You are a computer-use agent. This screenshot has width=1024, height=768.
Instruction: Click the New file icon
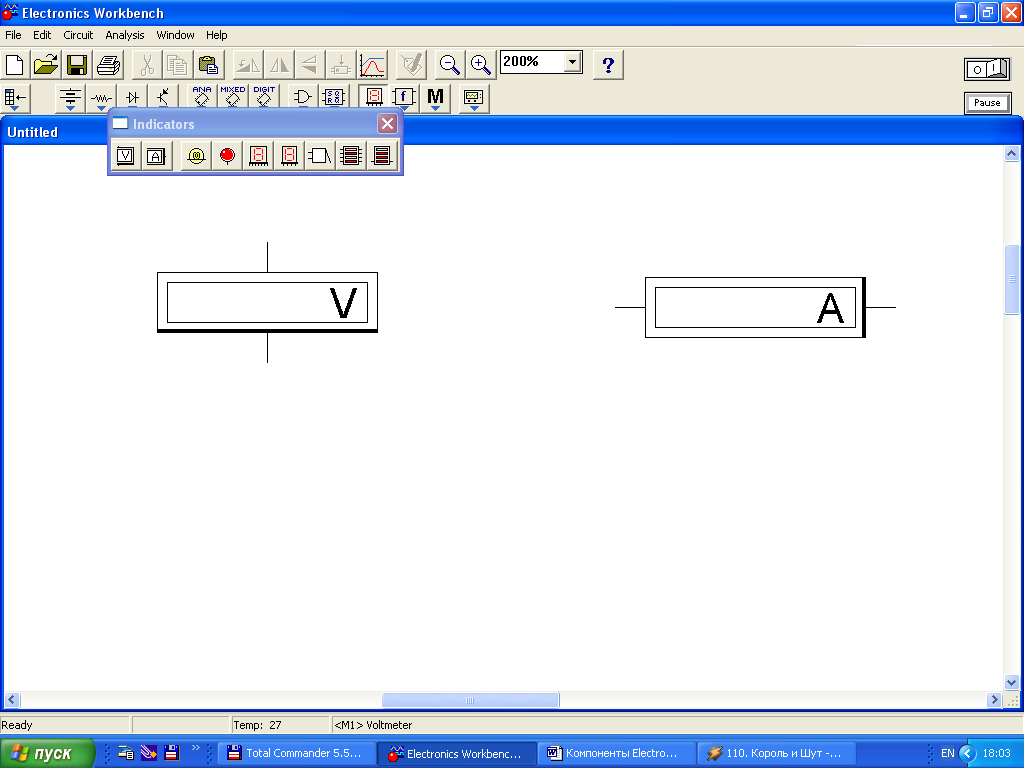click(14, 65)
